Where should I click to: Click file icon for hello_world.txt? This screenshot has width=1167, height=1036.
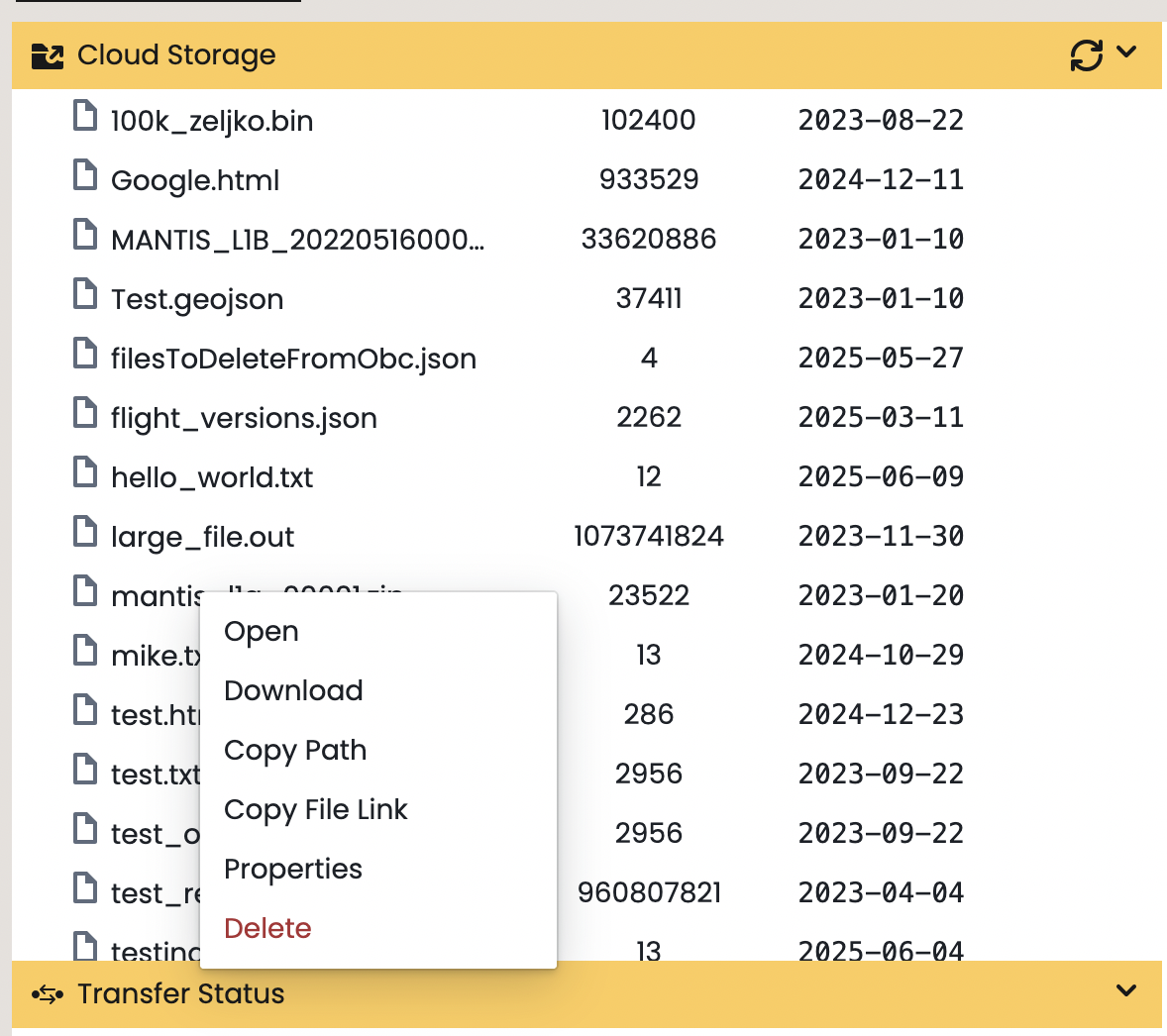click(85, 472)
